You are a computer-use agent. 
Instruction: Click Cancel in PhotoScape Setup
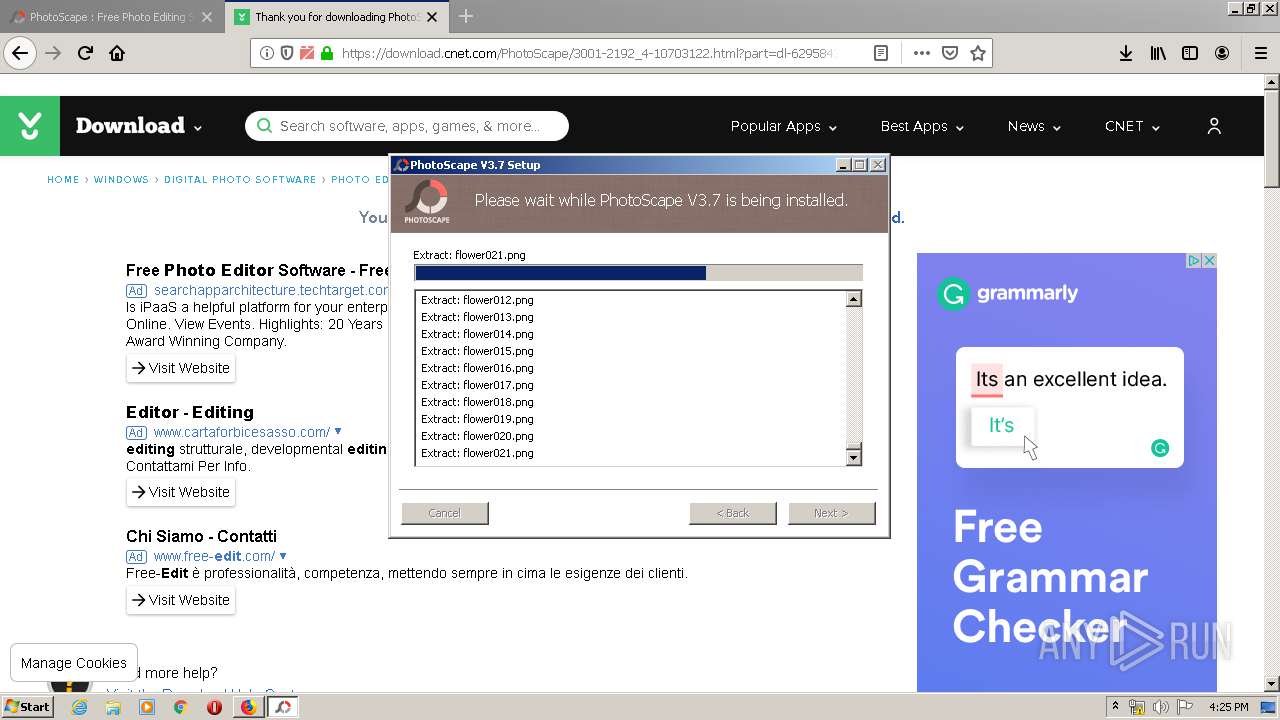click(445, 513)
